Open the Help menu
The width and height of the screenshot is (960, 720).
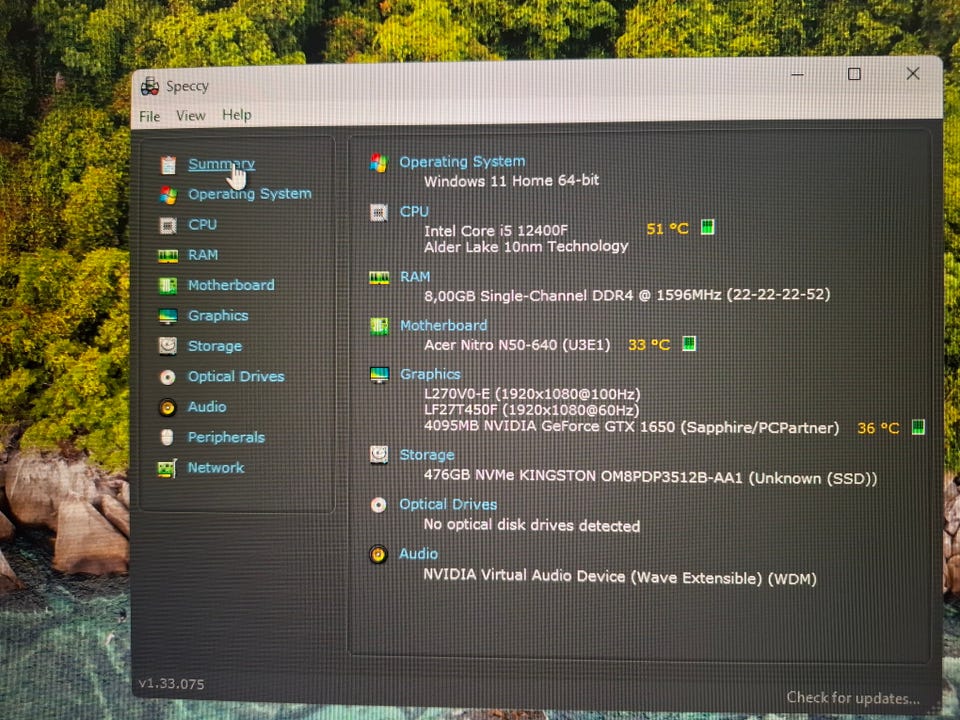[x=236, y=114]
